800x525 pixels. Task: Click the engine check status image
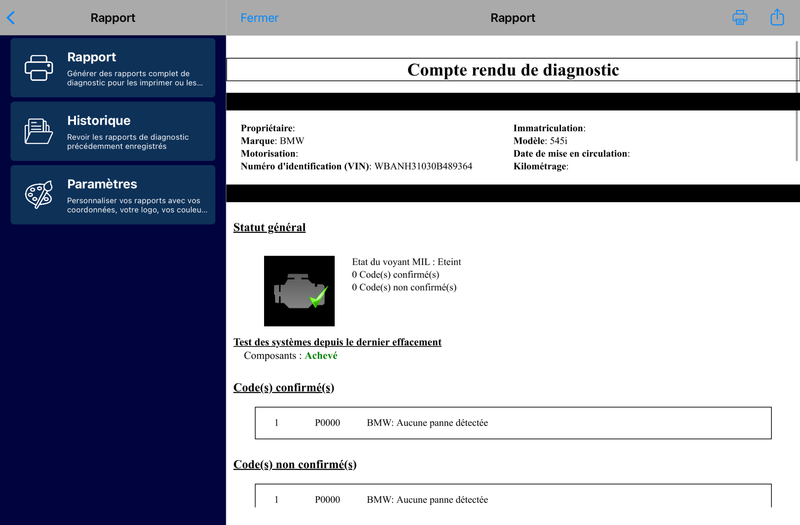point(299,291)
